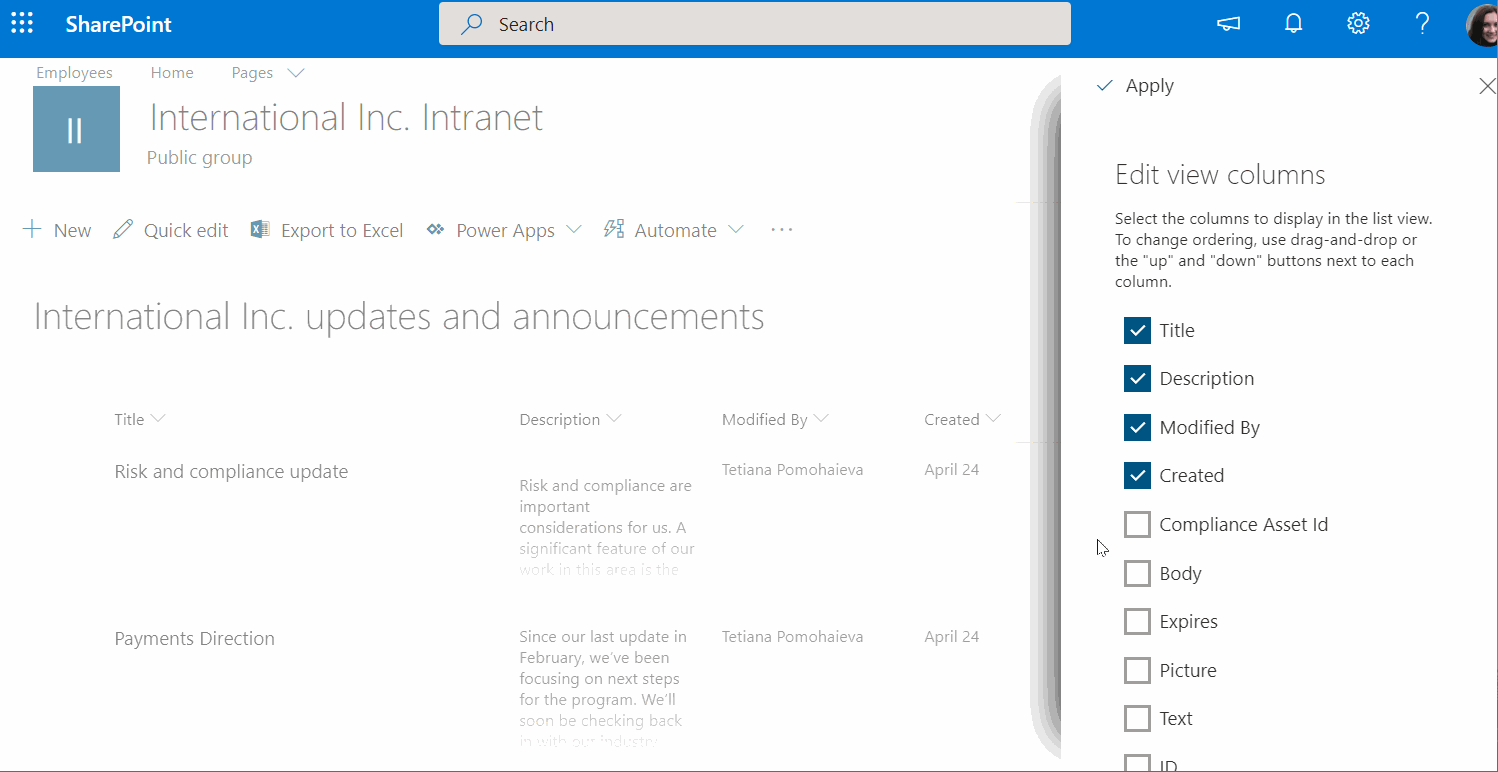
Task: Open your profile picture menu
Action: pyautogui.click(x=1481, y=25)
